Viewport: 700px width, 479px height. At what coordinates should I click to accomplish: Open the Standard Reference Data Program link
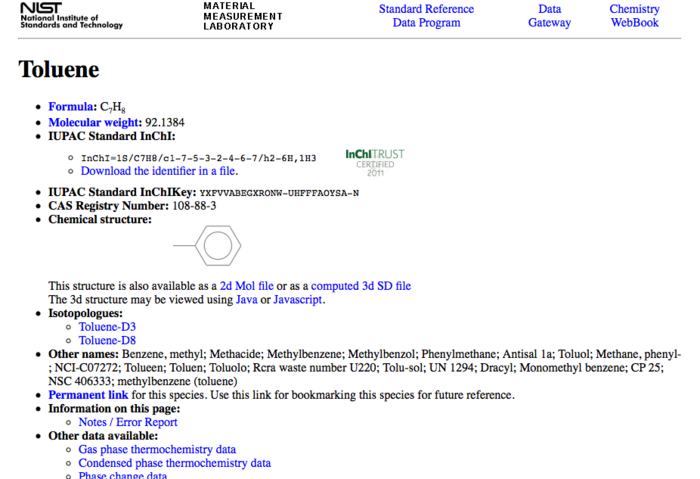coord(426,16)
